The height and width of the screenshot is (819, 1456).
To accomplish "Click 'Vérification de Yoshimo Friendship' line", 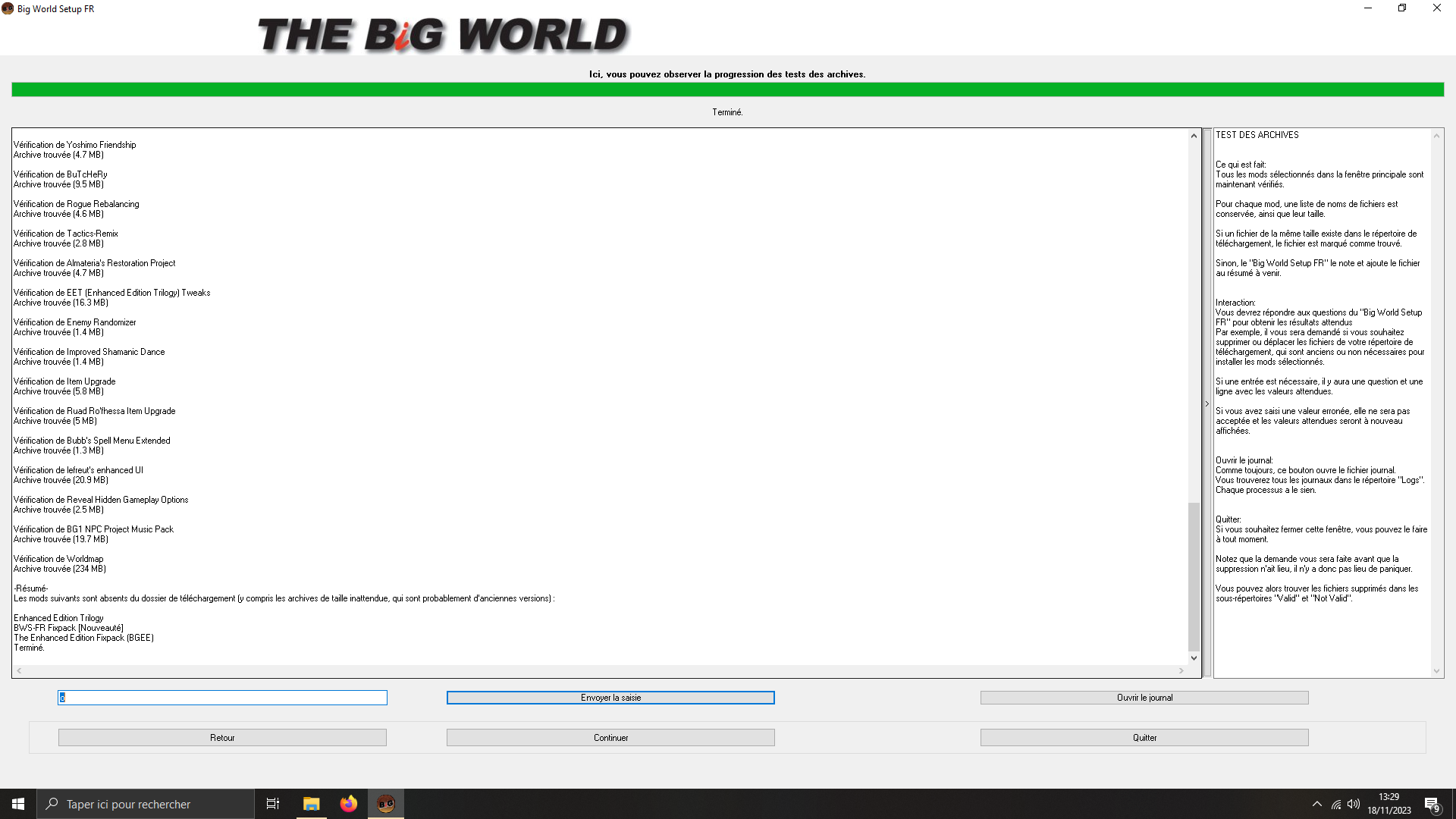I will tap(75, 145).
